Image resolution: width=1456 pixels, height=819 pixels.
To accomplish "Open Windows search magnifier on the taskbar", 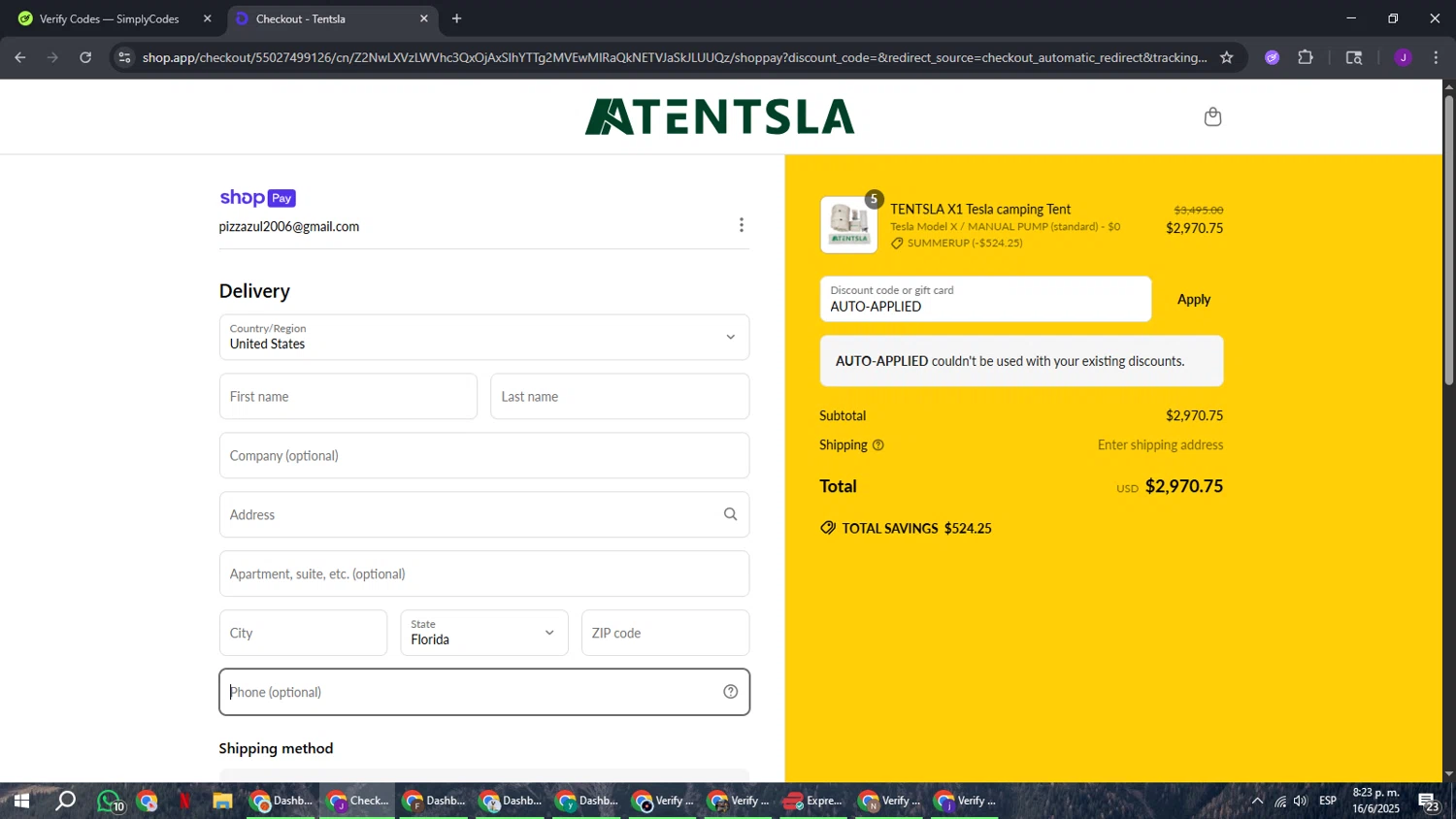I will coord(65,801).
